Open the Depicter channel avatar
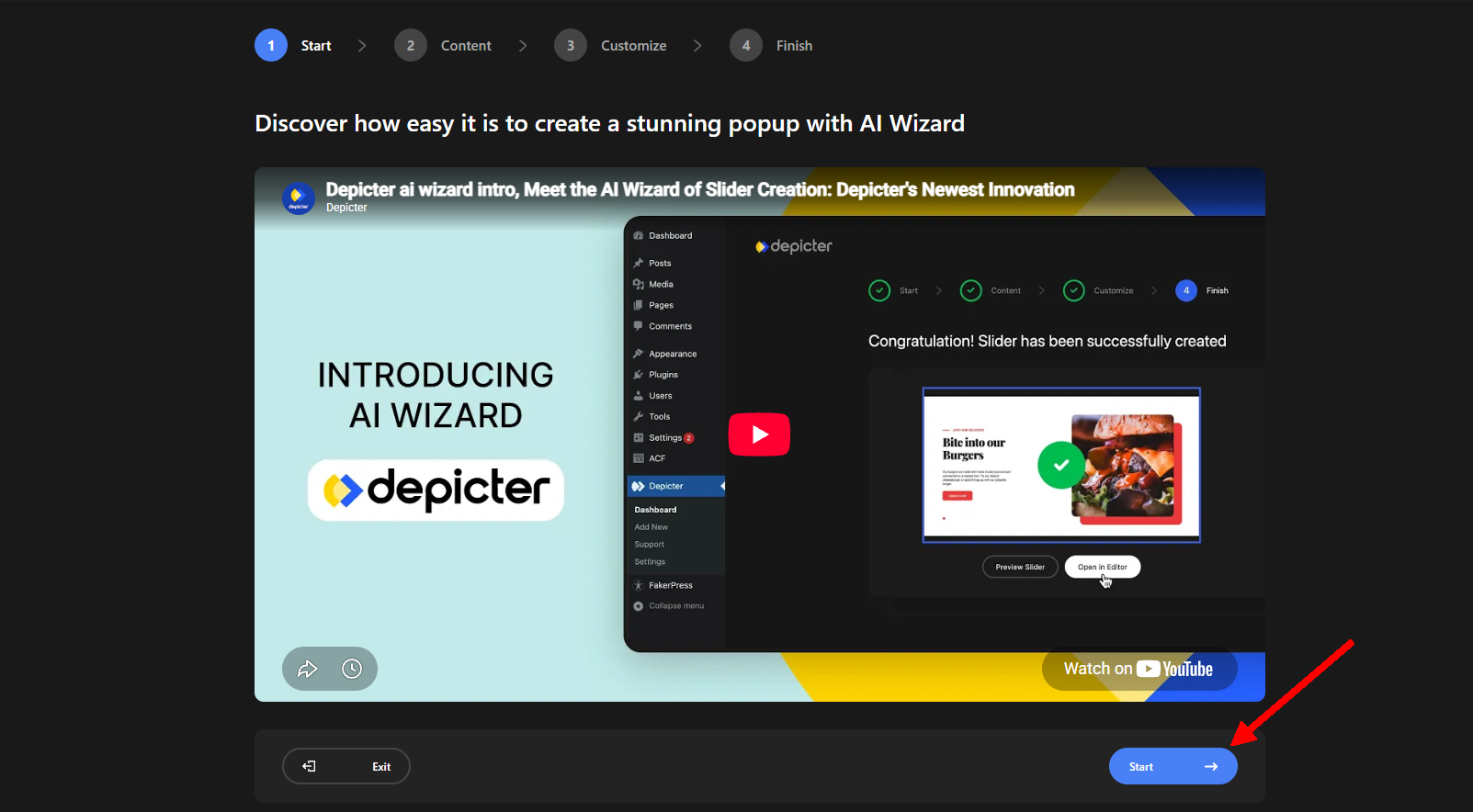Image resolution: width=1473 pixels, height=812 pixels. (x=298, y=198)
